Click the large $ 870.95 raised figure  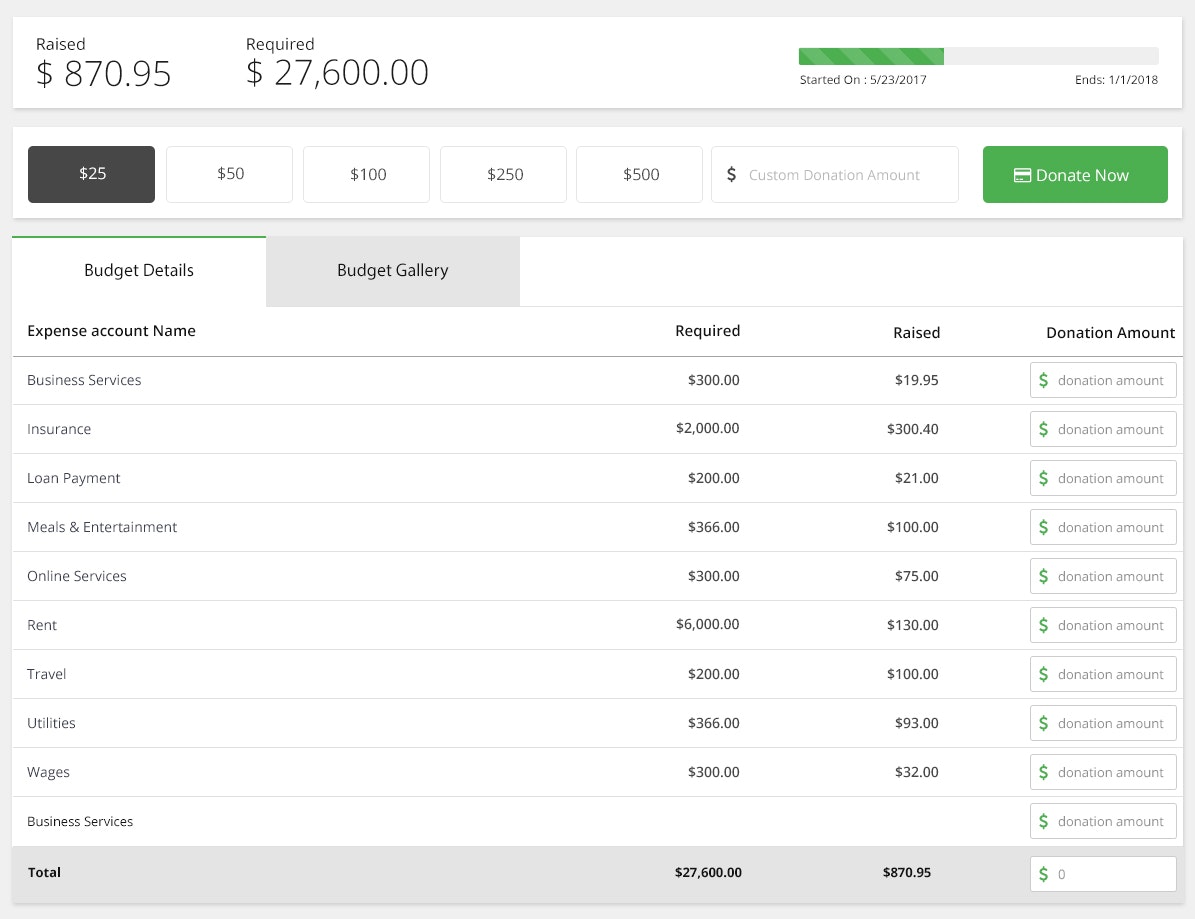[x=104, y=74]
